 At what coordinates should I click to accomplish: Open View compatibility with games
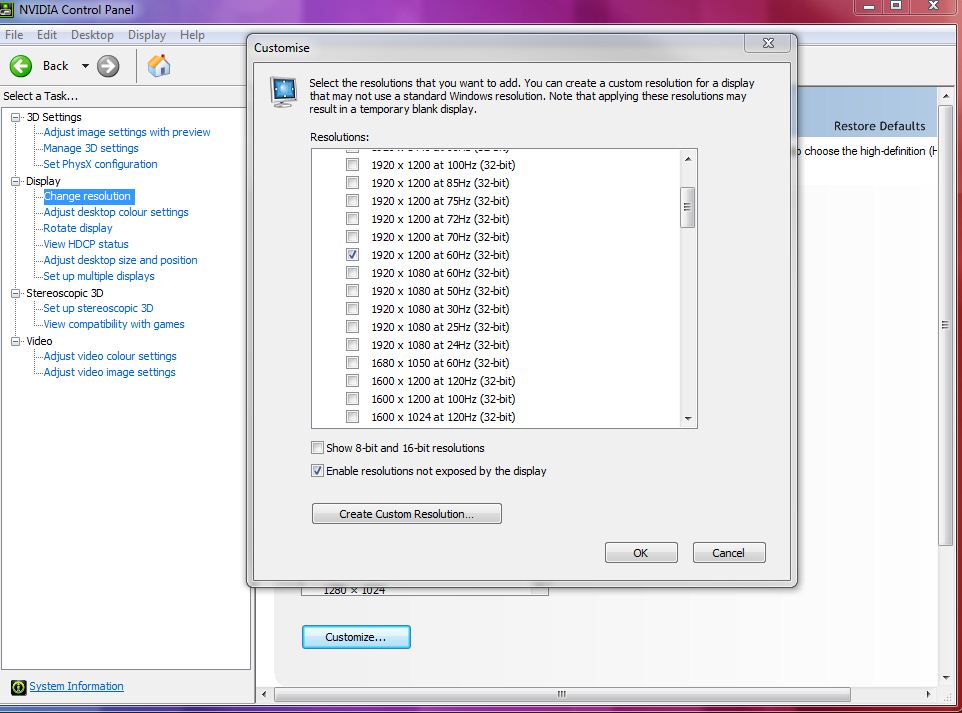coord(114,324)
